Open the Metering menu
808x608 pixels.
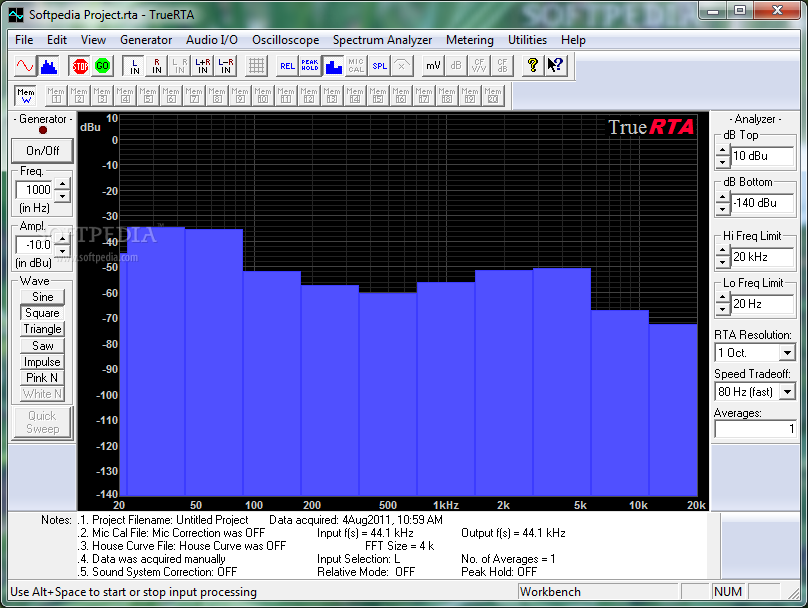tap(469, 40)
